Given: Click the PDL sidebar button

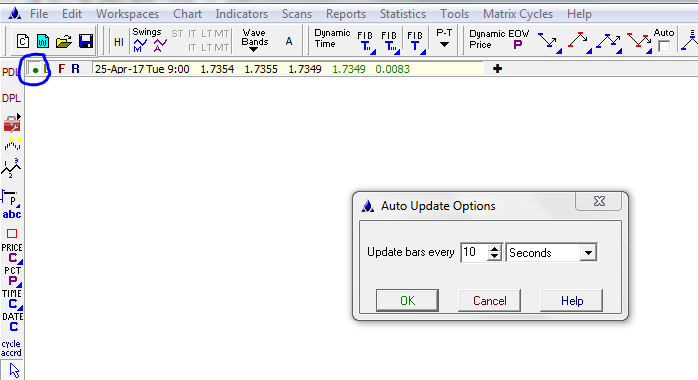Looking at the screenshot, I should coord(10,72).
